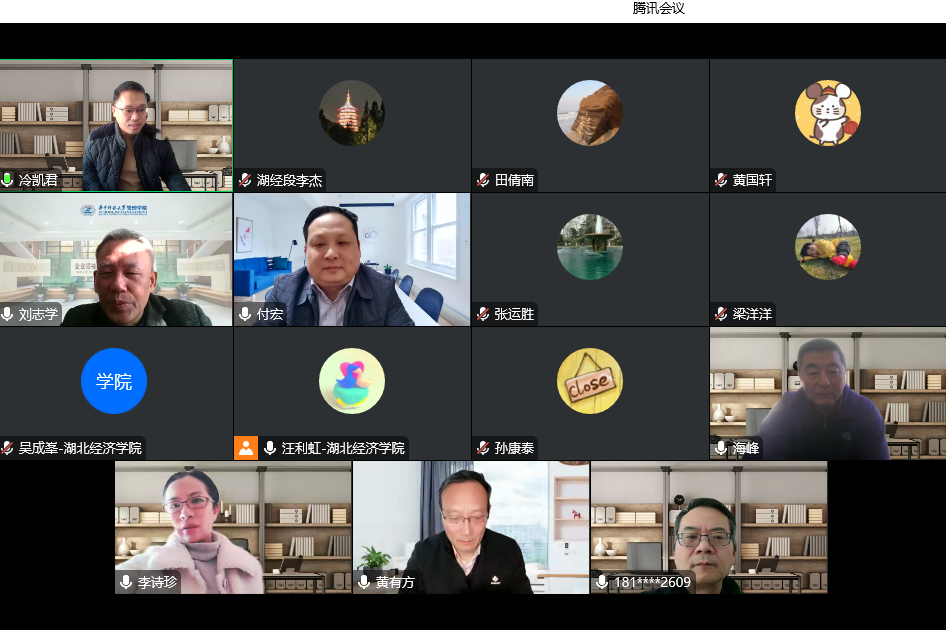Click the orange person icon beside 汪利虹
This screenshot has width=946, height=631.
(246, 448)
